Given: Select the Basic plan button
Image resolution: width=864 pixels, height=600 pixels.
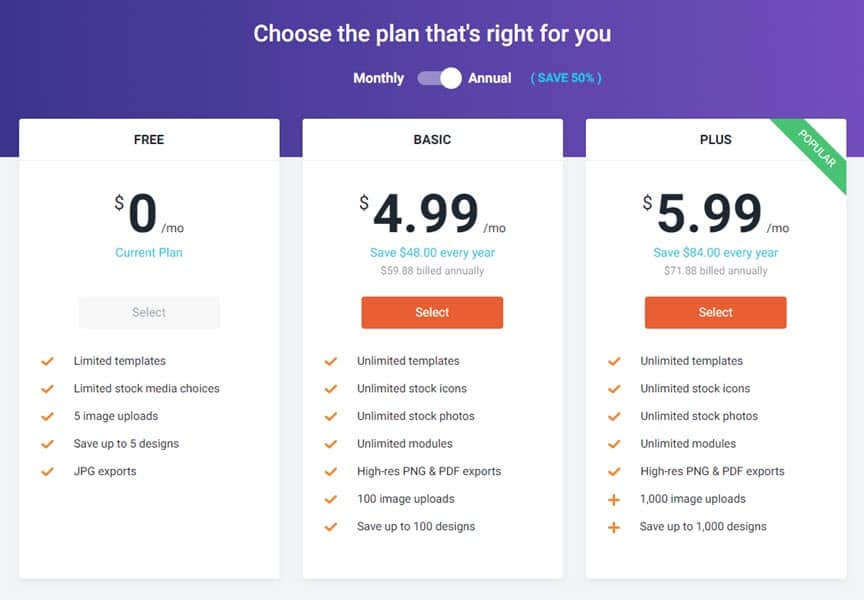Looking at the screenshot, I should (x=432, y=312).
